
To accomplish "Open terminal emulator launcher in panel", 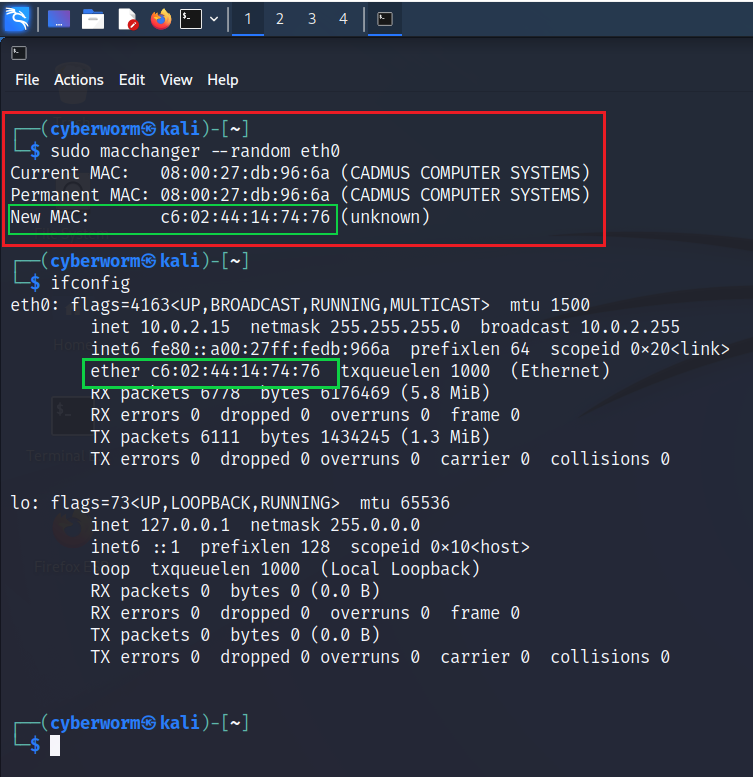I will 191,19.
